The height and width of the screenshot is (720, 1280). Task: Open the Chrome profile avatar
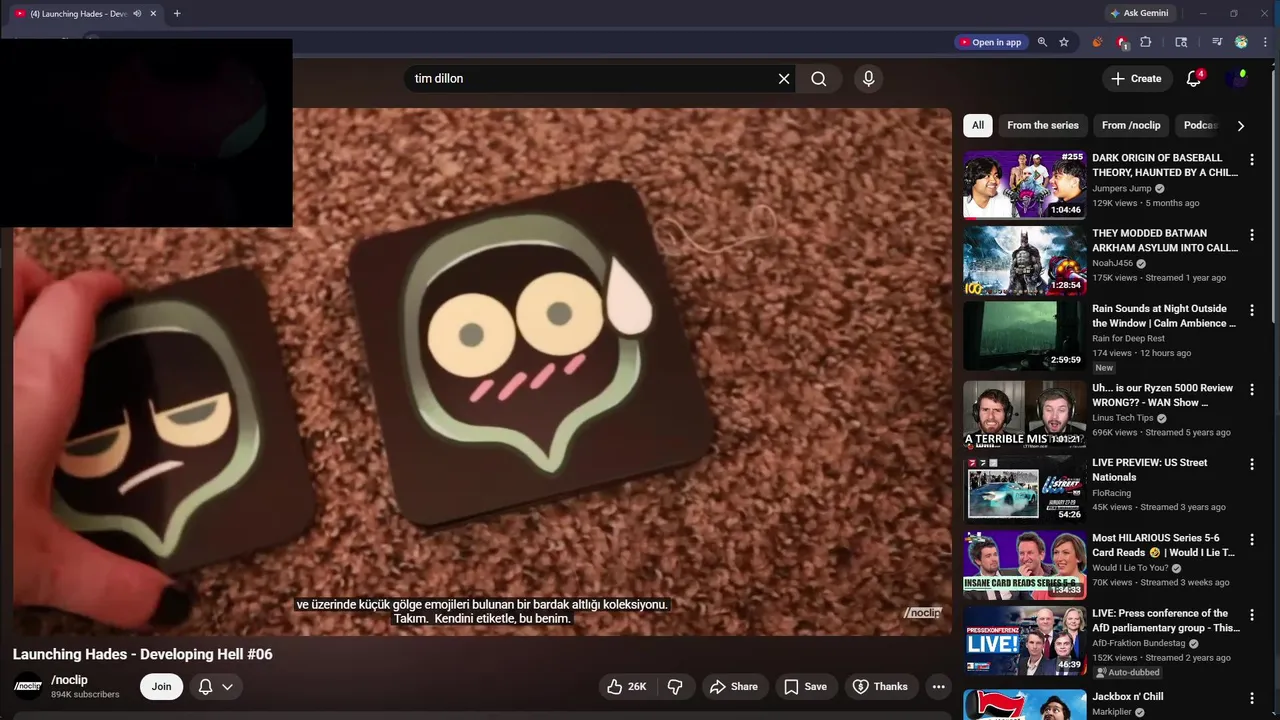tap(1241, 42)
